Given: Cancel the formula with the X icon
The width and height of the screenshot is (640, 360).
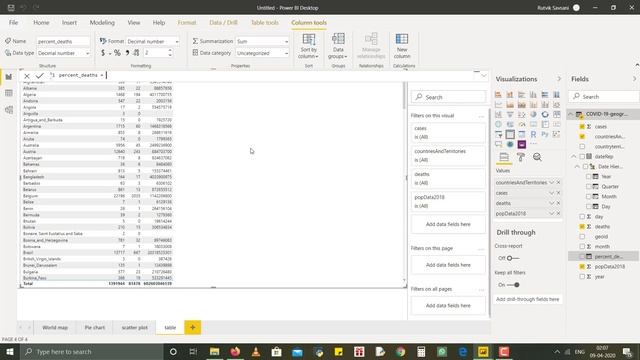Looking at the screenshot, I should point(27,76).
